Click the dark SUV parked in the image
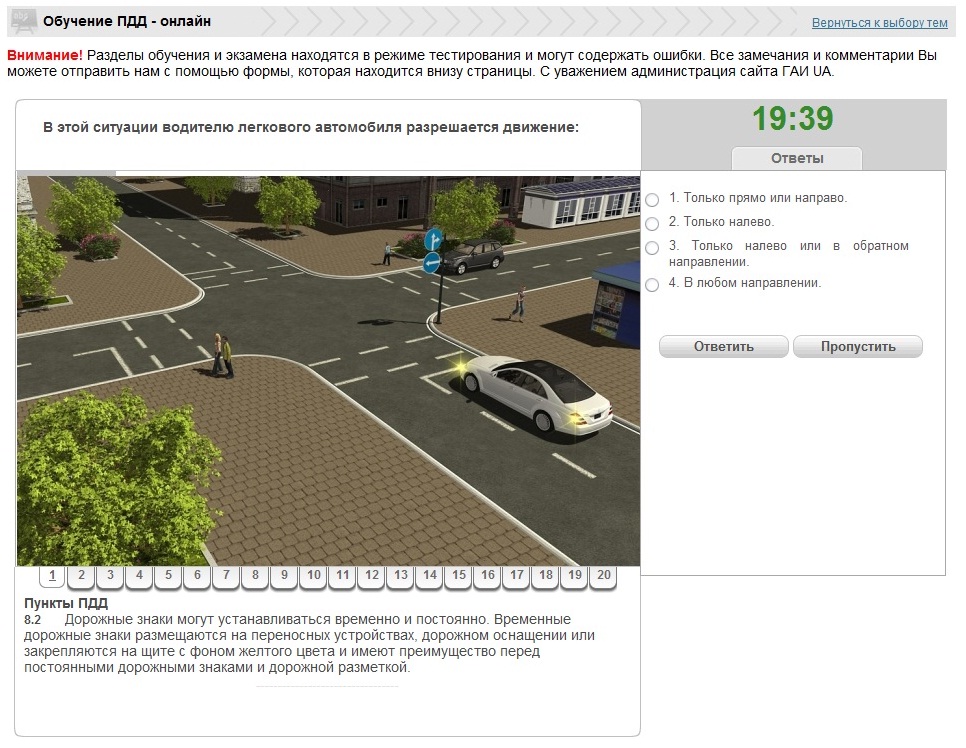 pos(472,255)
